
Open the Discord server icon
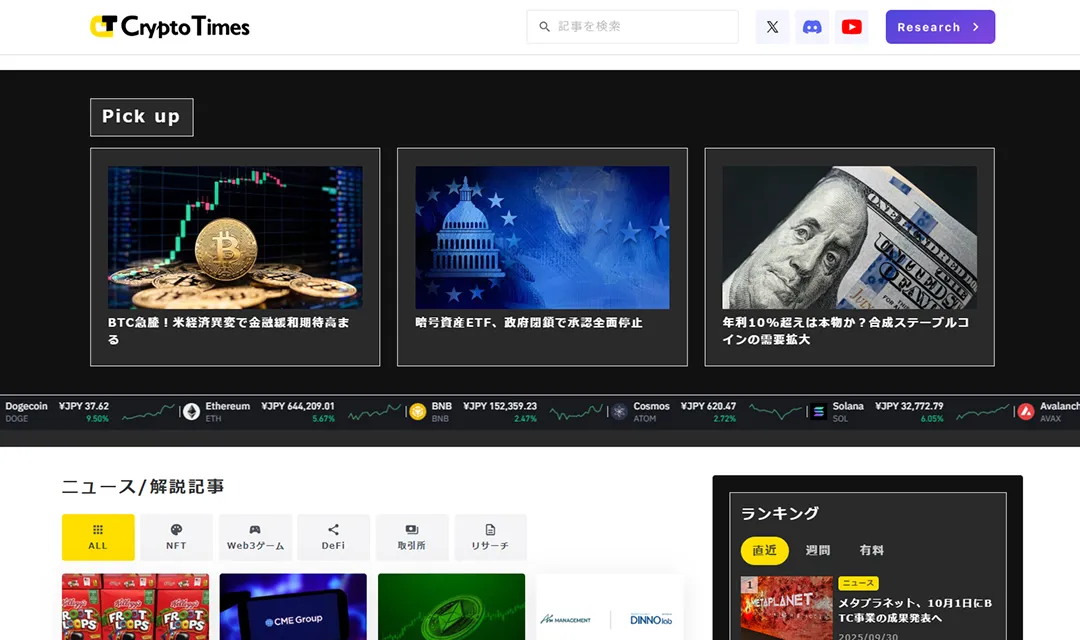(812, 27)
